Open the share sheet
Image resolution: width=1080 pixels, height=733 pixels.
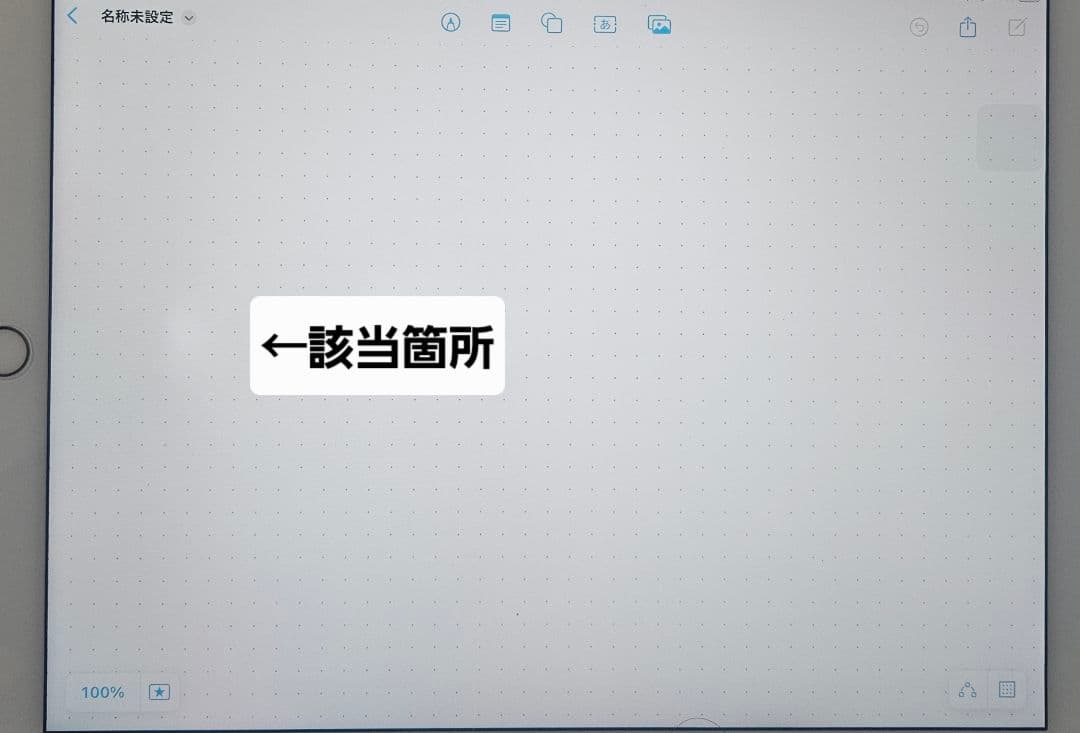[x=967, y=27]
